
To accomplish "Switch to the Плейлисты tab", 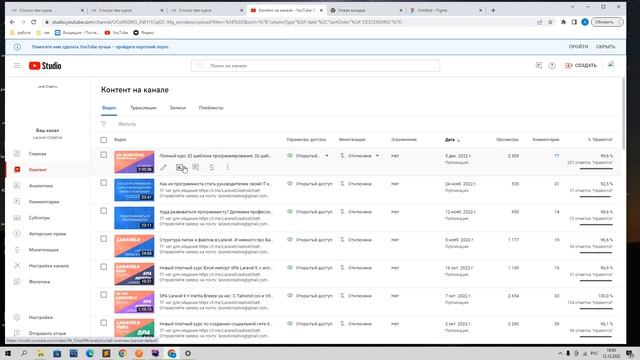I will 211,108.
